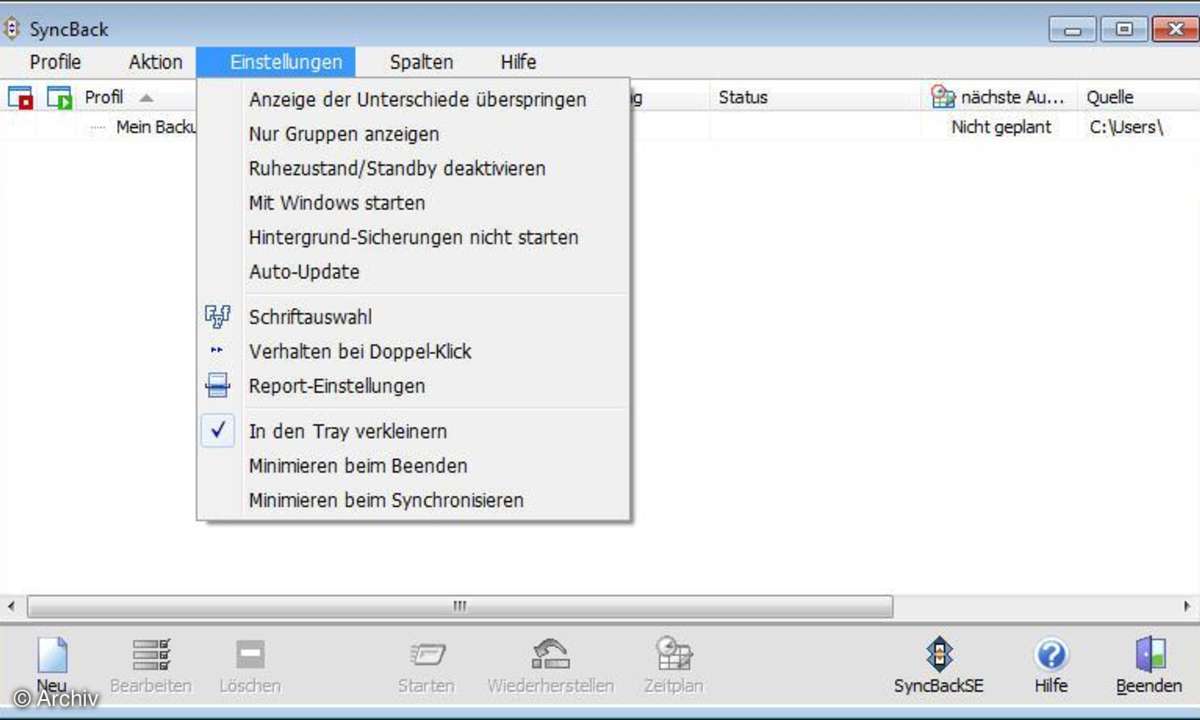Open the Hilfe menu in menu bar
The height and width of the screenshot is (720, 1200).
click(x=518, y=62)
